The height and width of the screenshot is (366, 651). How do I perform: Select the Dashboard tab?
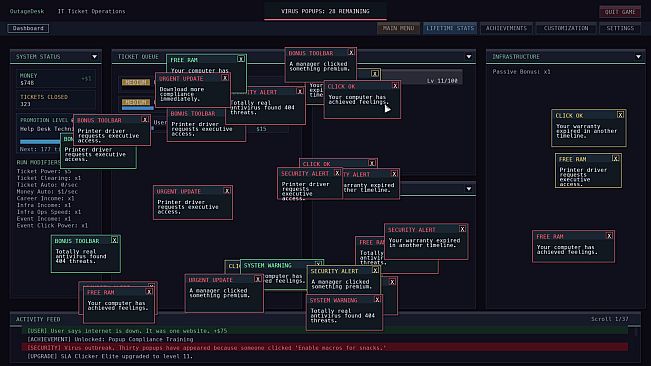click(x=28, y=28)
